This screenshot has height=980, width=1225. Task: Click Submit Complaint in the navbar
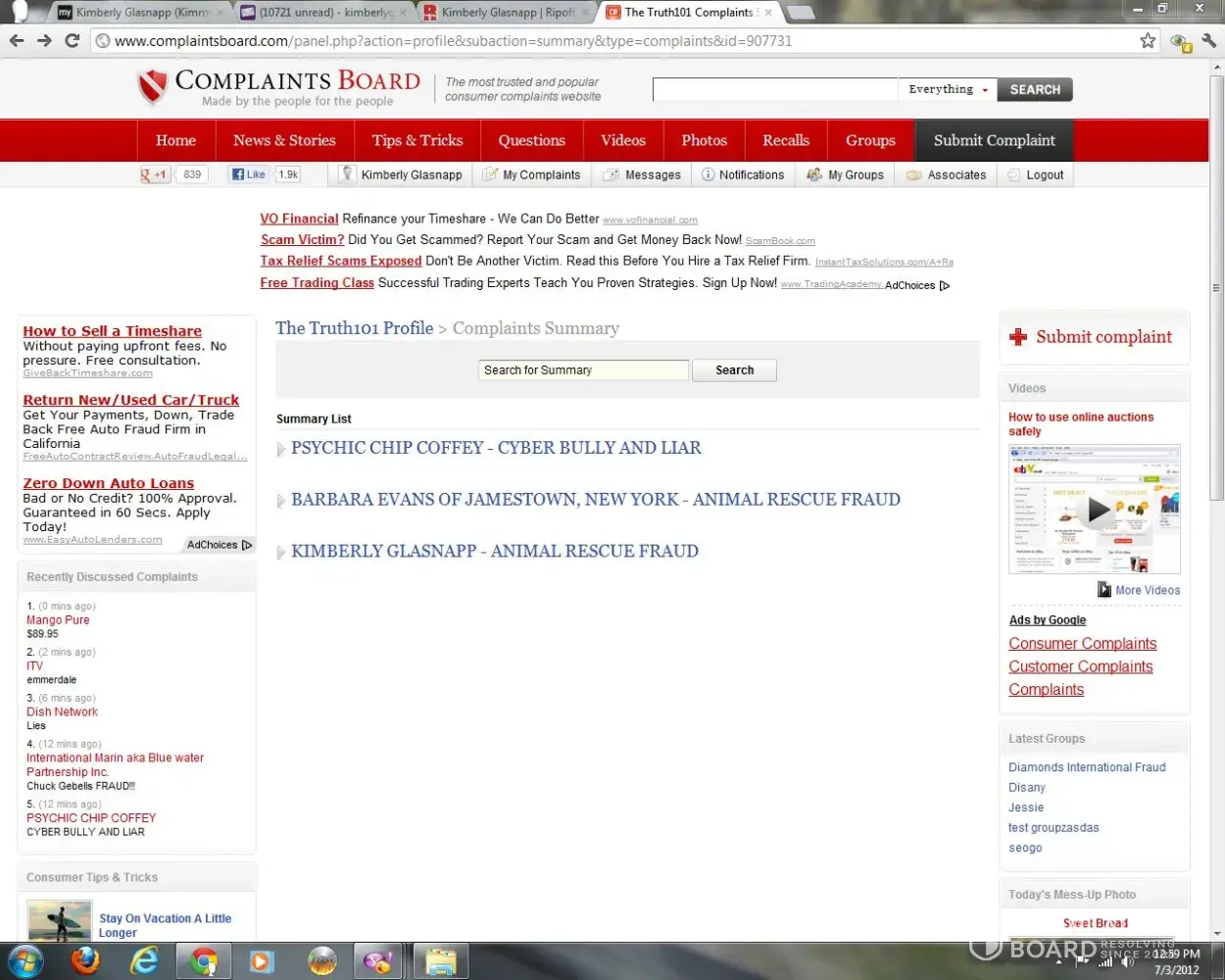click(x=994, y=140)
